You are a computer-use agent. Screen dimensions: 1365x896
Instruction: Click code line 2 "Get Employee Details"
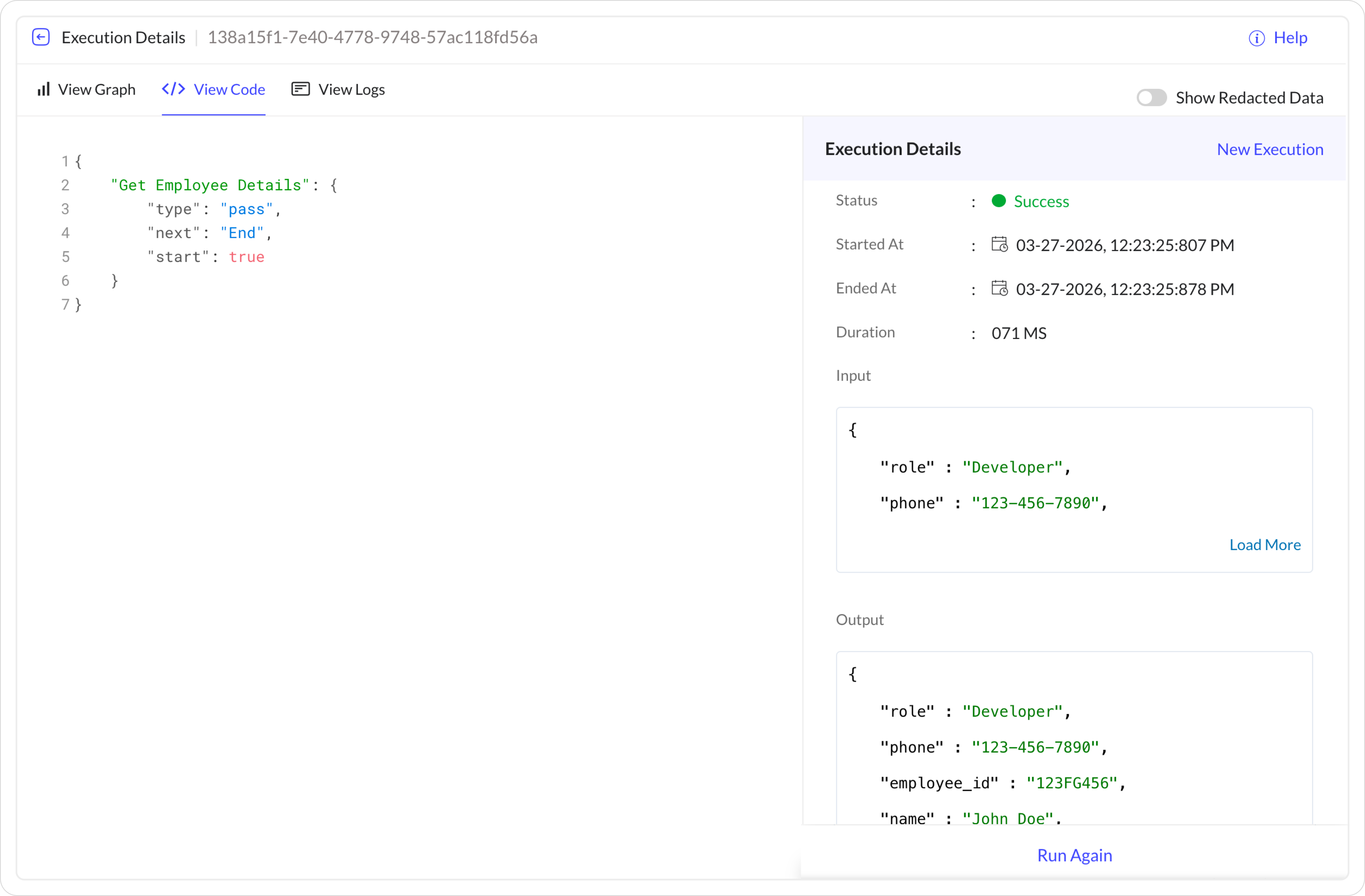click(210, 185)
